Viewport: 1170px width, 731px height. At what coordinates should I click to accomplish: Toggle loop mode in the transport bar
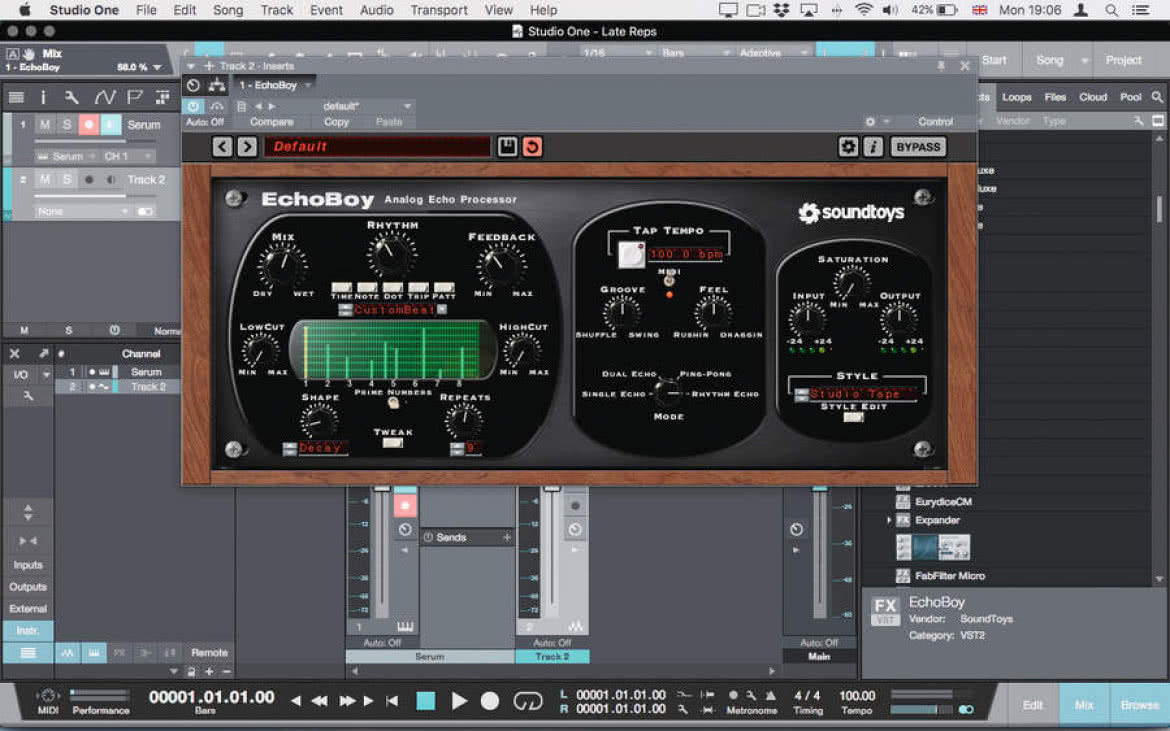click(528, 701)
